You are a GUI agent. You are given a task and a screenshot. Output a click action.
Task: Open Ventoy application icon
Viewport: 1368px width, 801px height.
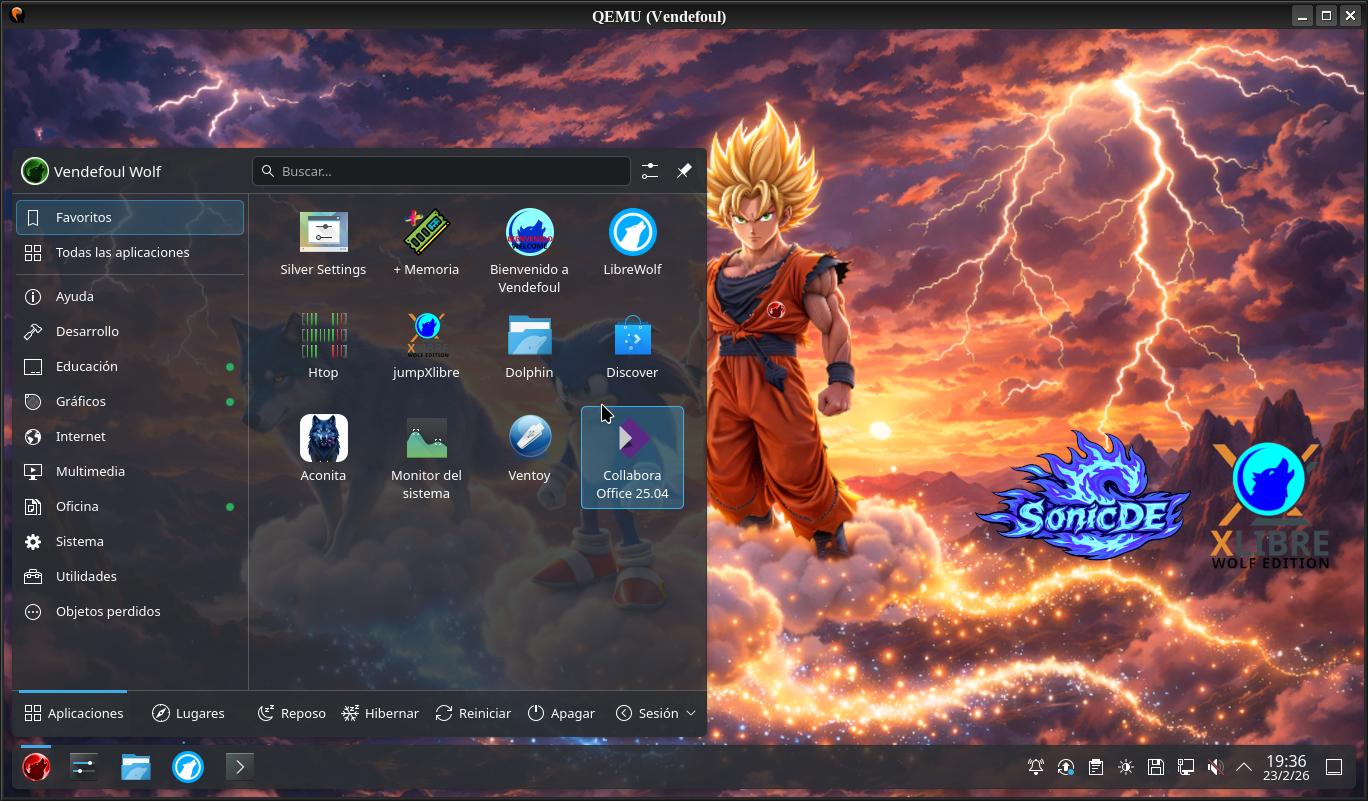tap(529, 439)
